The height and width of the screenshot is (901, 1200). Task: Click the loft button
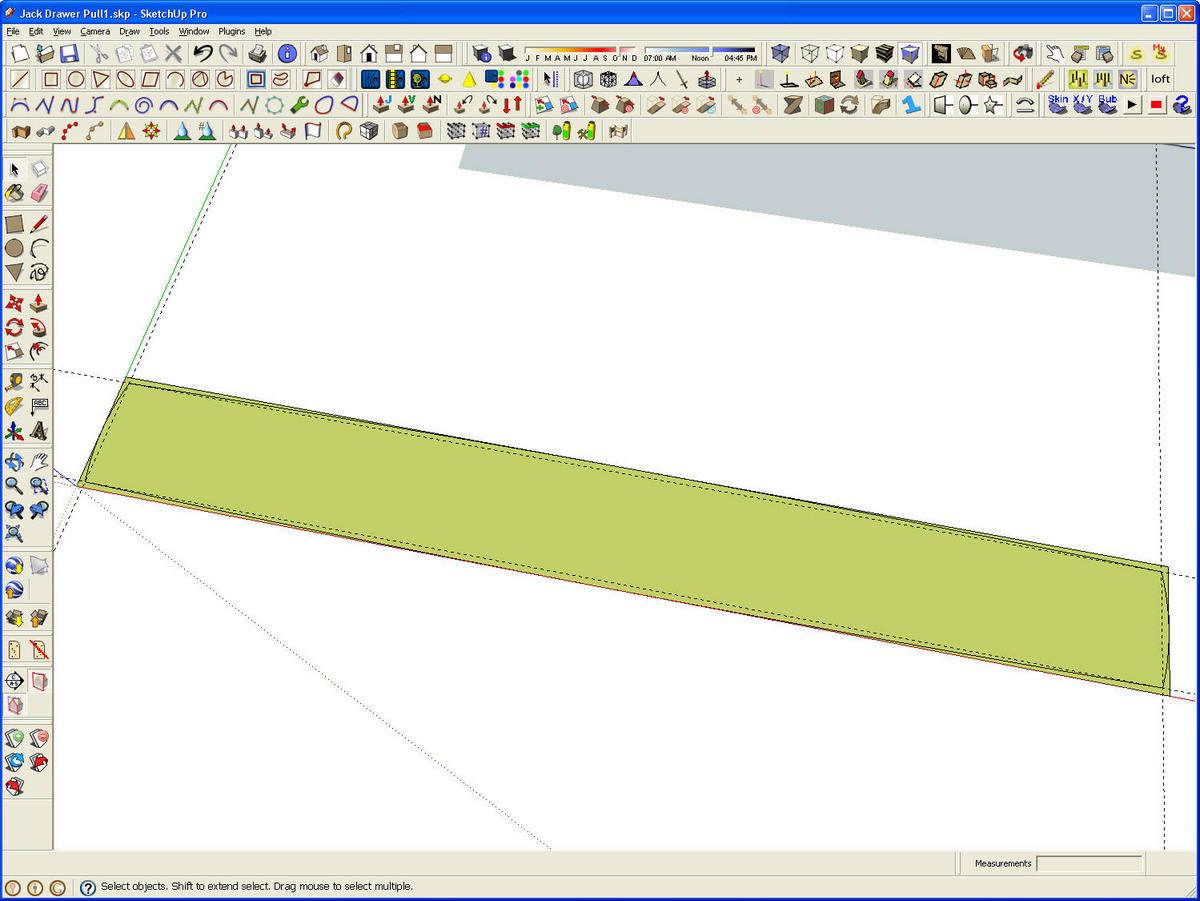1160,79
